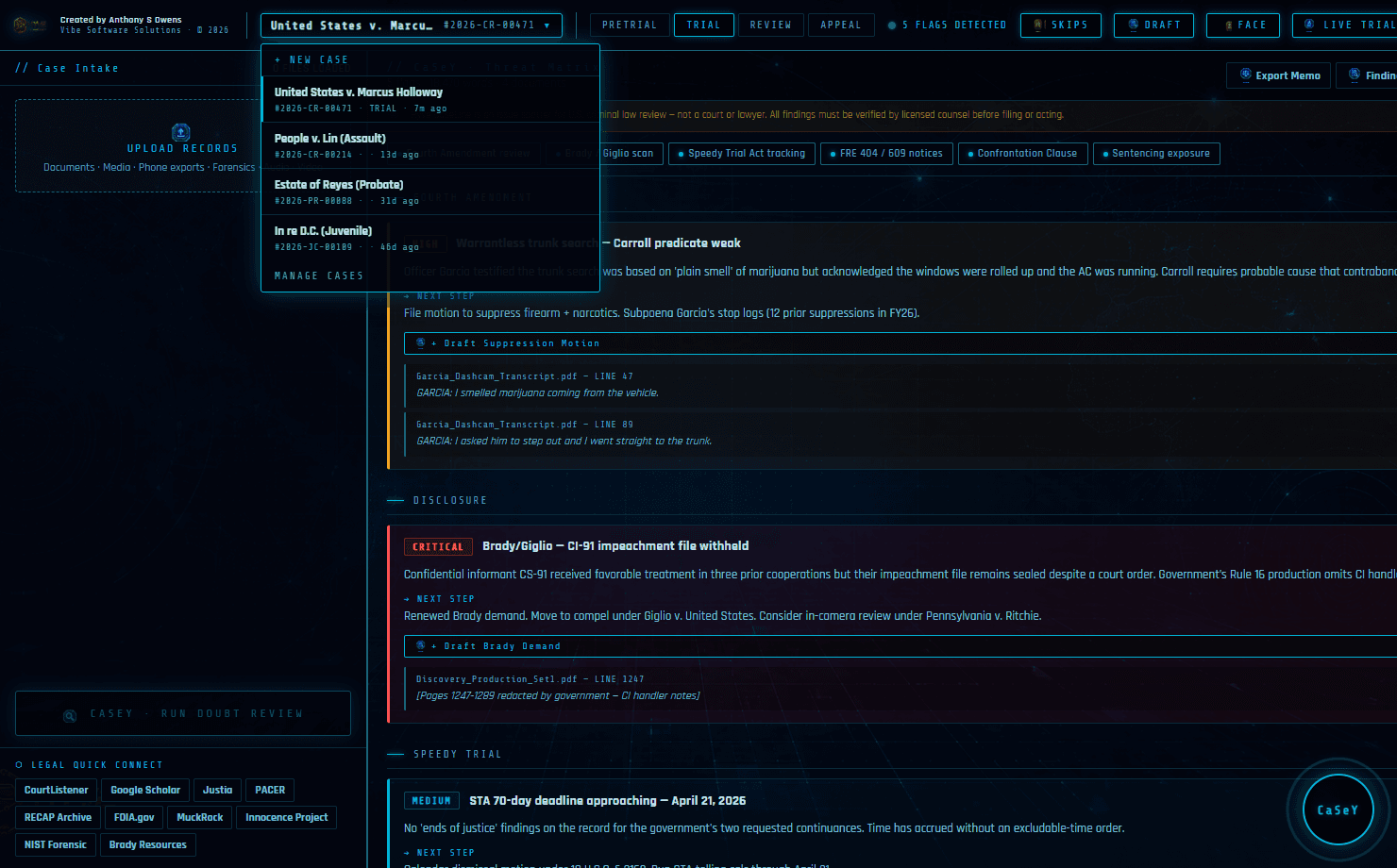
Task: Choose People v. Lin (Assault) case
Action: [430, 145]
